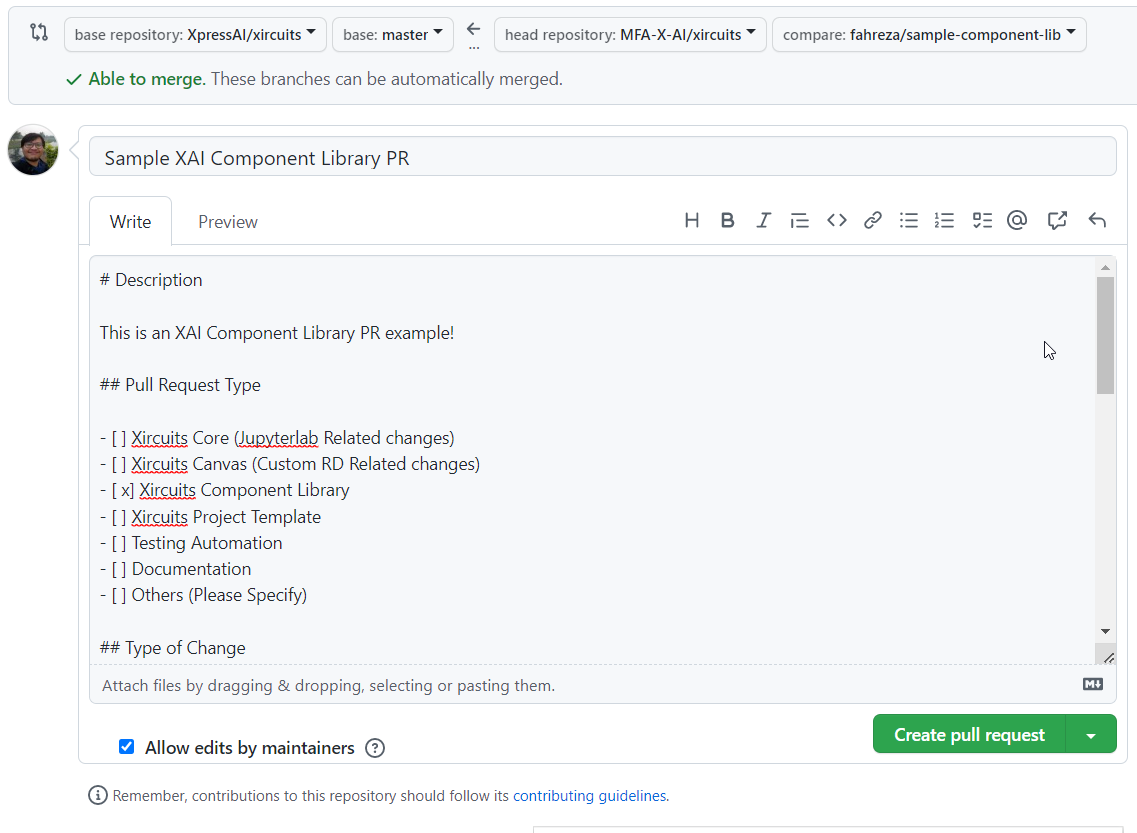Click the Markdown supported icon
This screenshot has height=833, width=1137.
tap(1093, 684)
